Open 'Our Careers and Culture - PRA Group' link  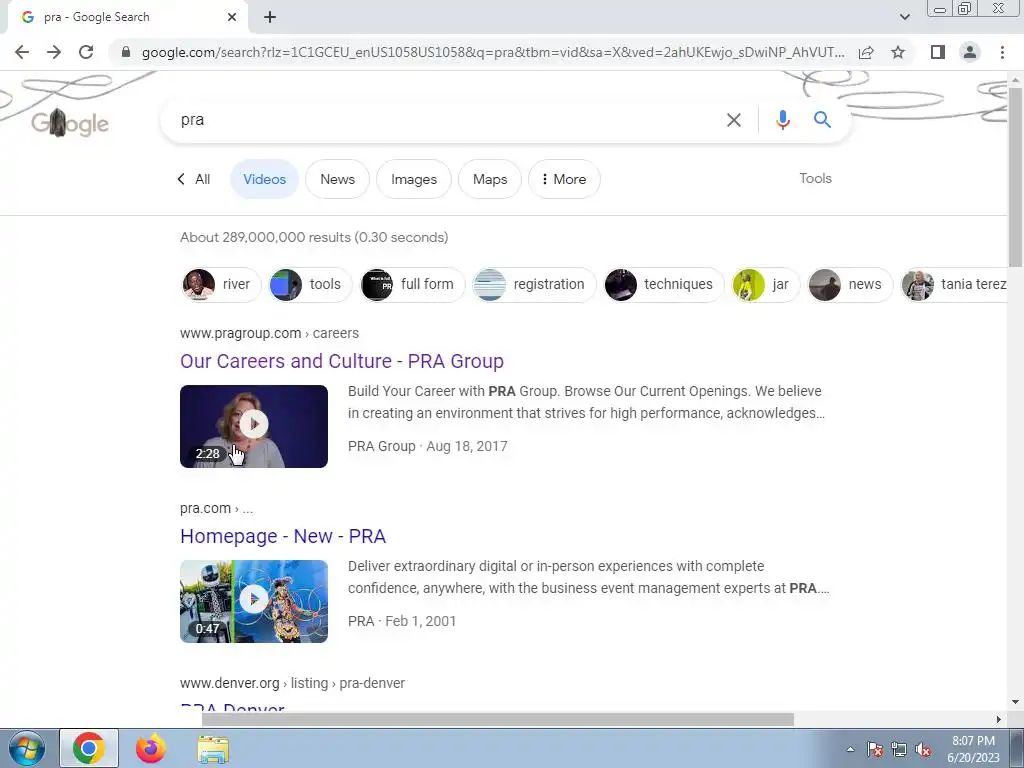342,361
